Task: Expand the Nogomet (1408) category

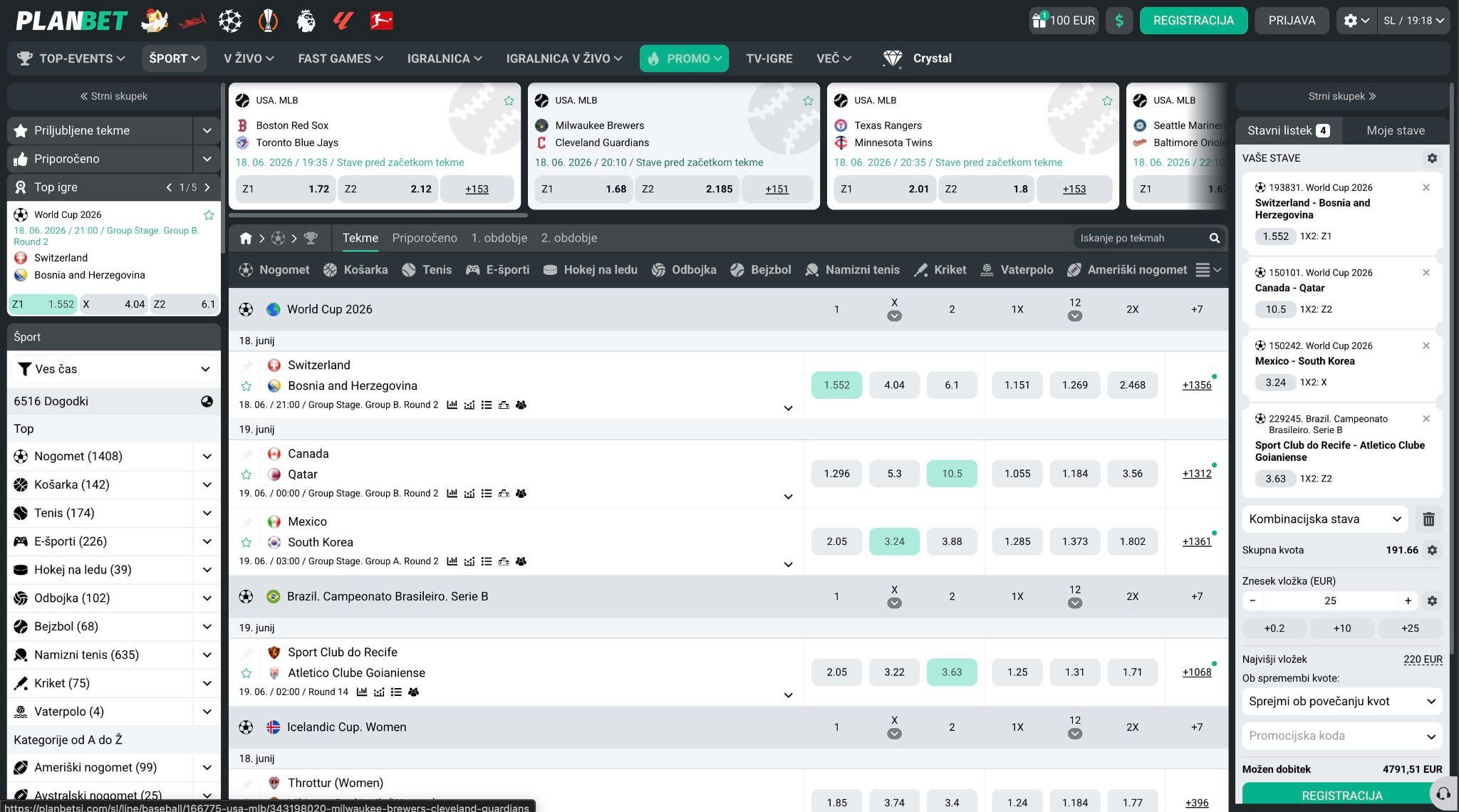Action: (x=207, y=456)
